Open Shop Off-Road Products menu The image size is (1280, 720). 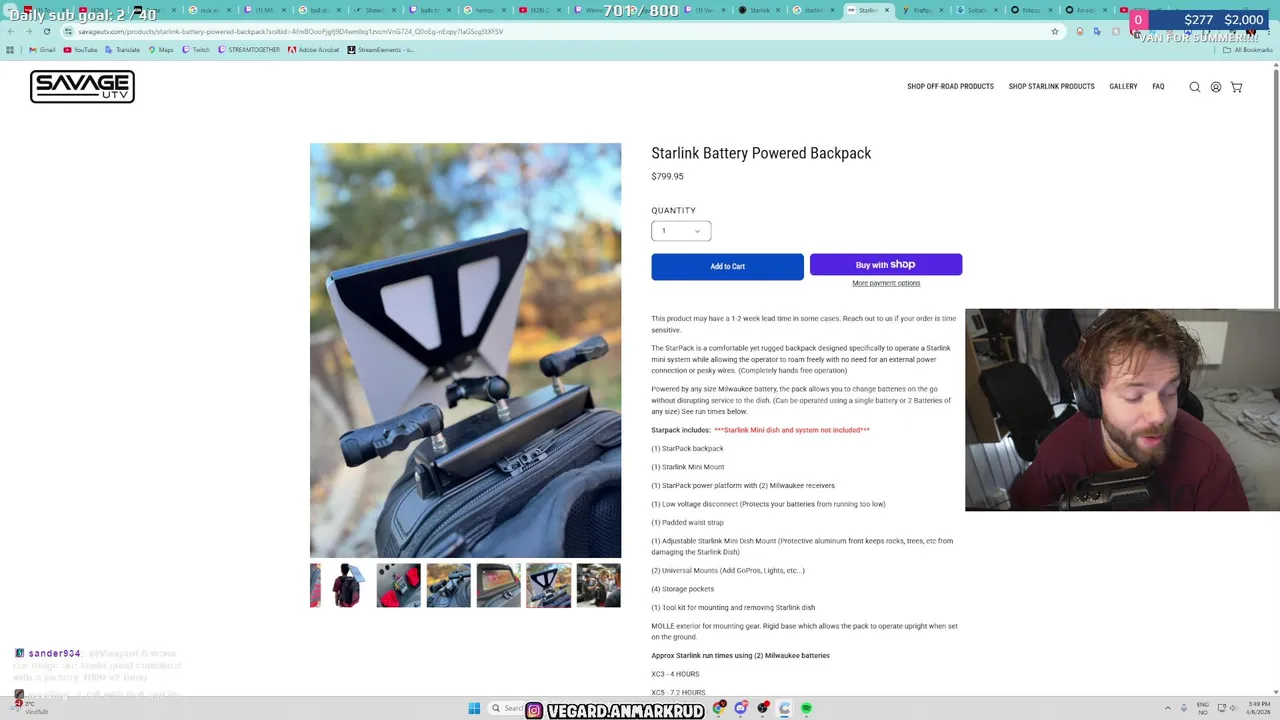950,87
